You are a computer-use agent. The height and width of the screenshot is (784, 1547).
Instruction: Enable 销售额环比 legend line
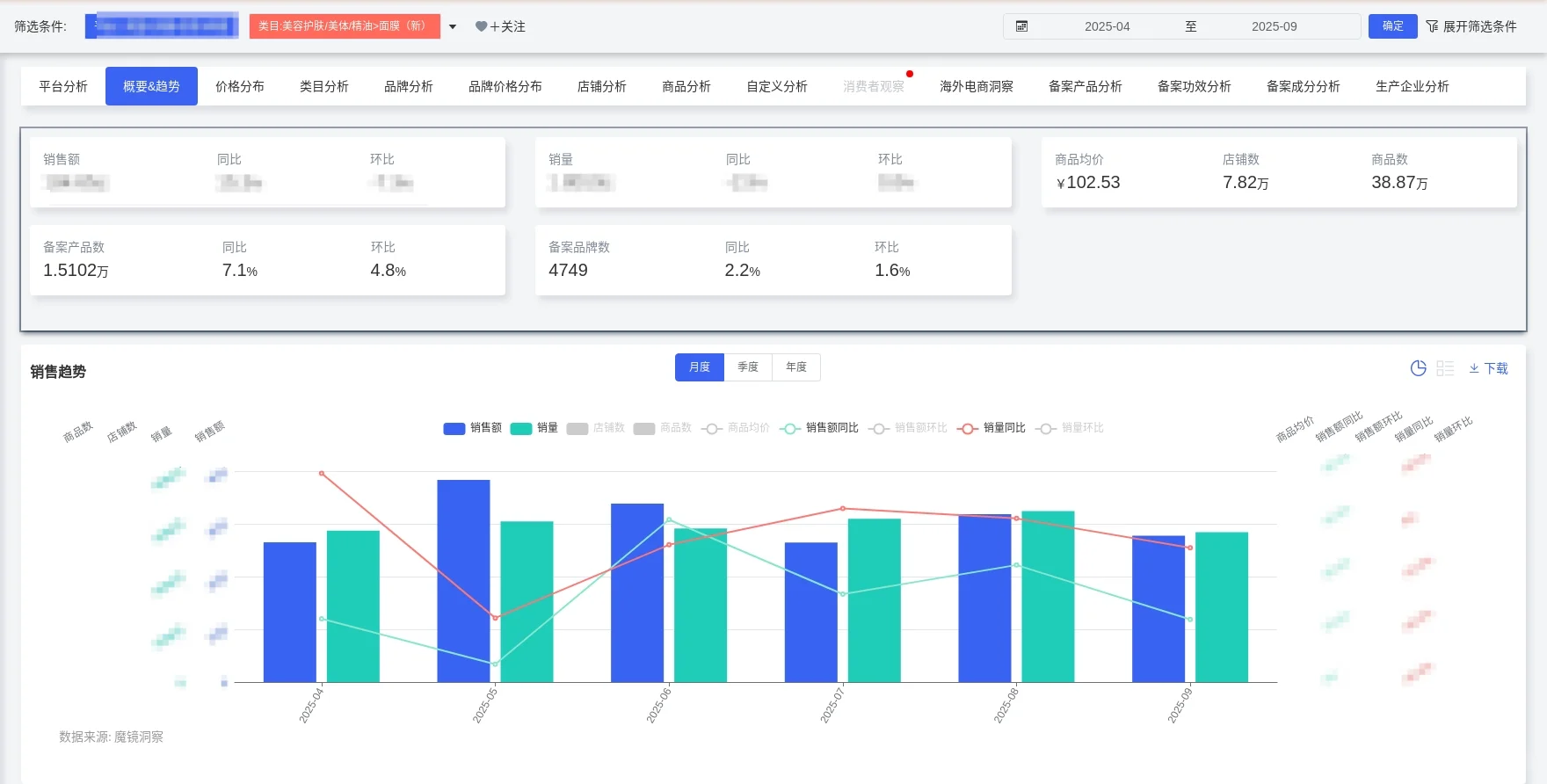click(x=908, y=428)
